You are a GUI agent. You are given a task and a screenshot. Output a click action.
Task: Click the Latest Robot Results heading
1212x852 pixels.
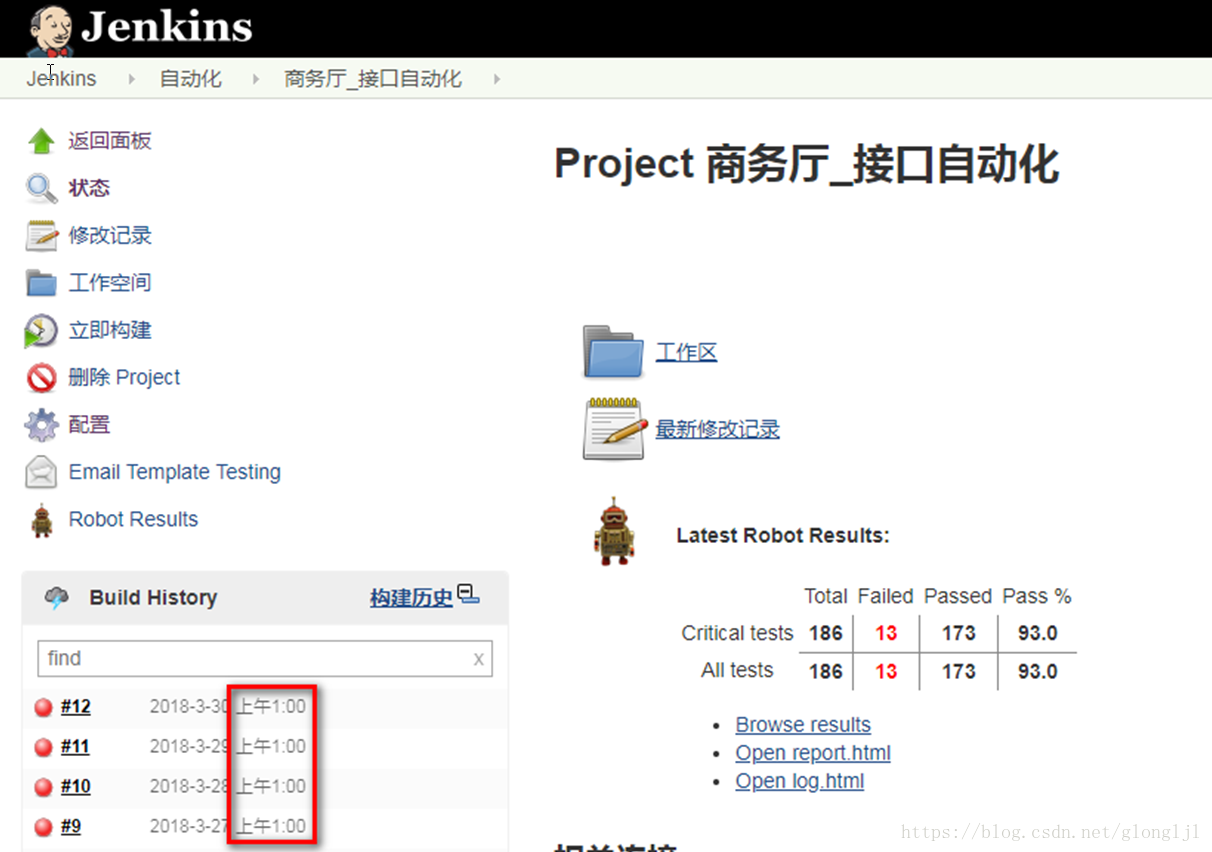pos(783,536)
